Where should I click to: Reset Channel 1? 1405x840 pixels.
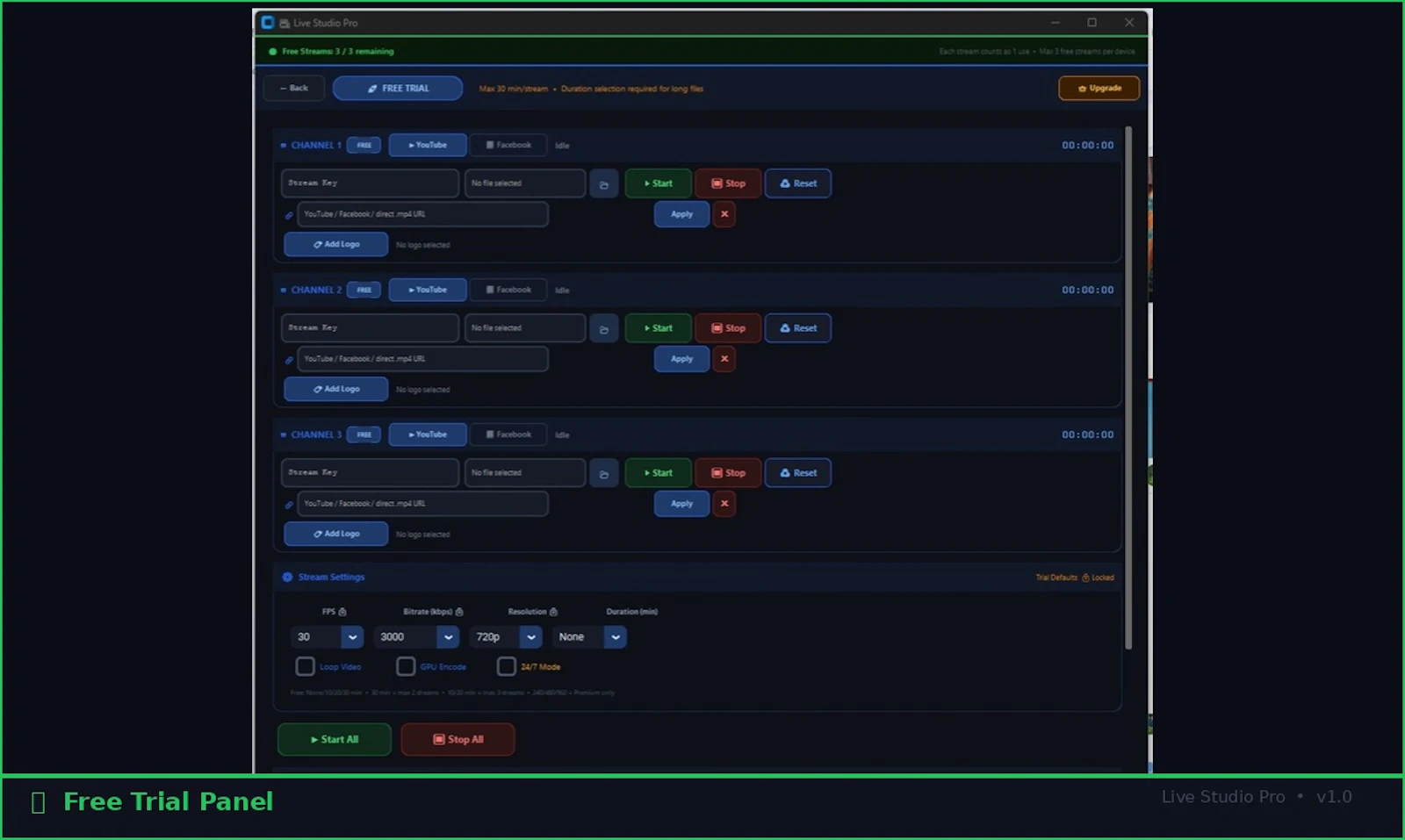[798, 183]
